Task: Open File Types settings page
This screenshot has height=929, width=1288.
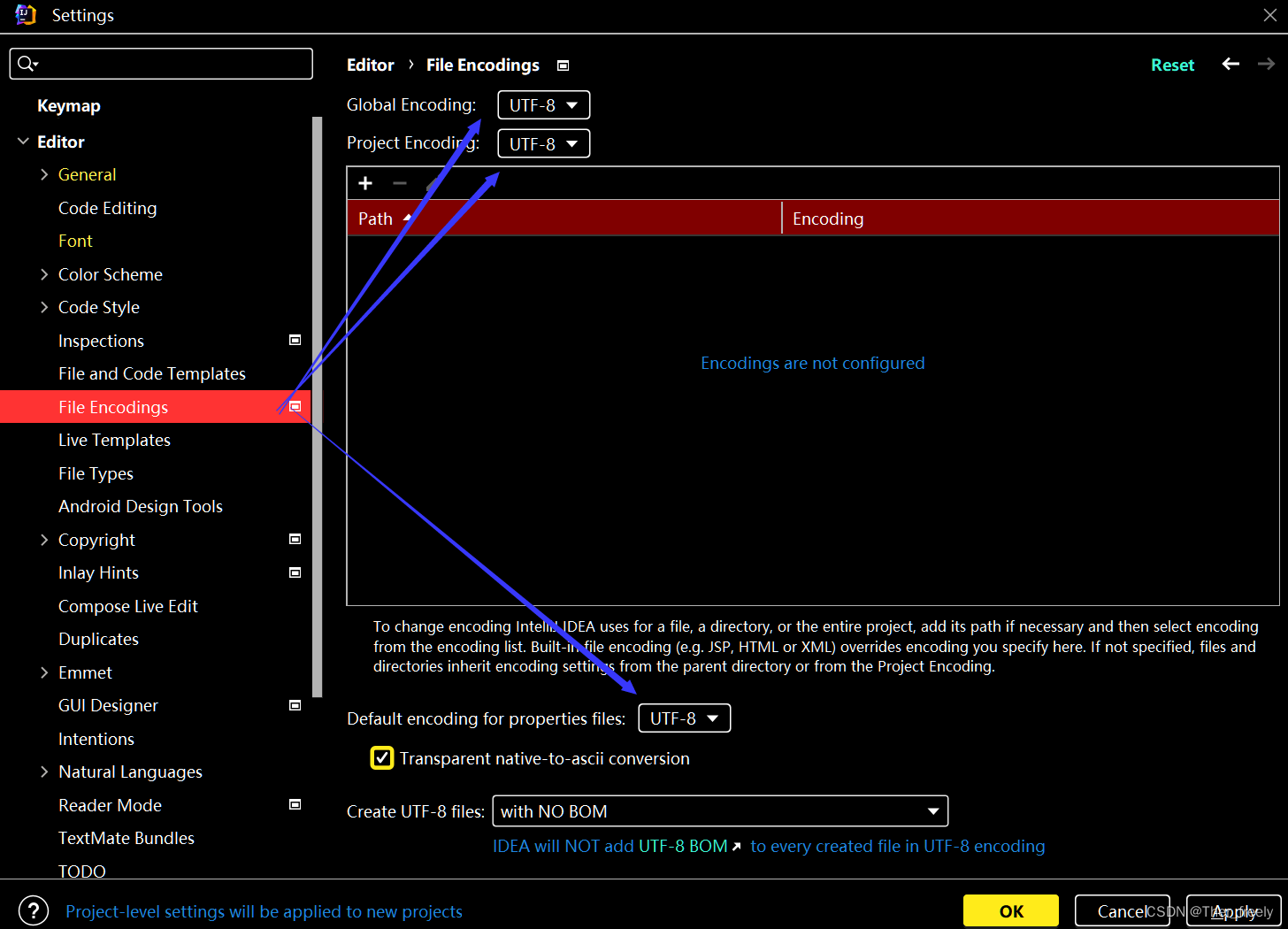Action: pos(96,473)
